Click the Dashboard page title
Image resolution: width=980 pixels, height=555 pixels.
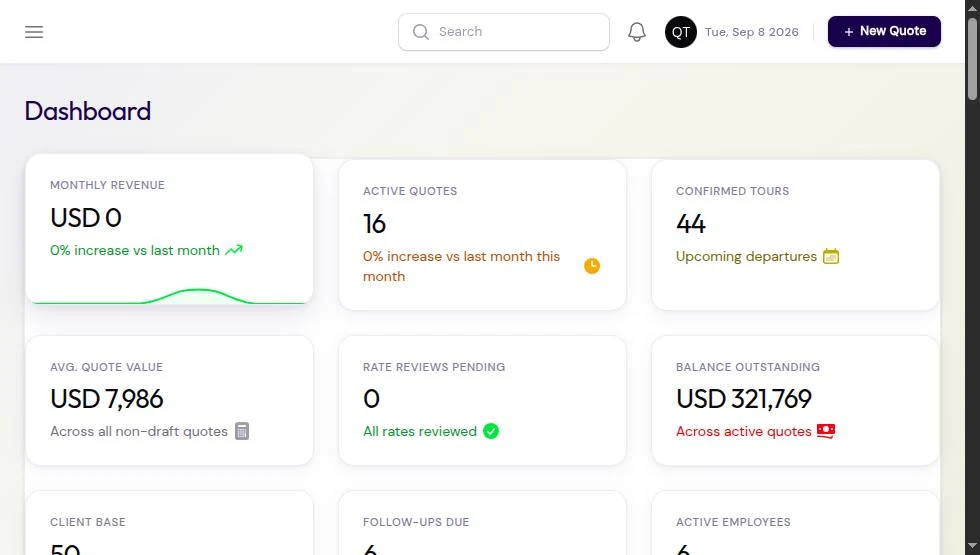point(88,111)
